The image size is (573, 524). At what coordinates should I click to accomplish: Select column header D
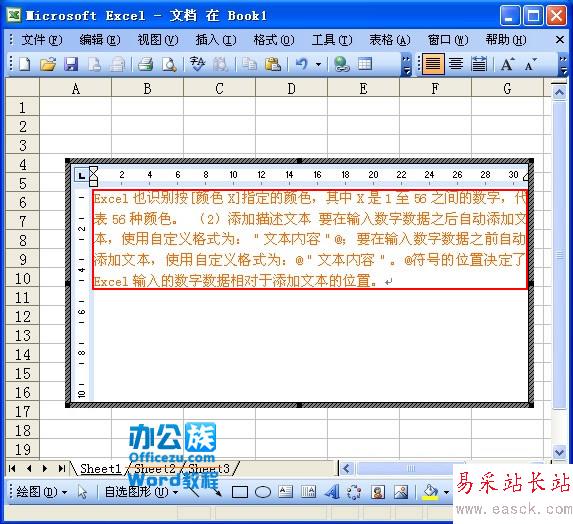tap(291, 88)
